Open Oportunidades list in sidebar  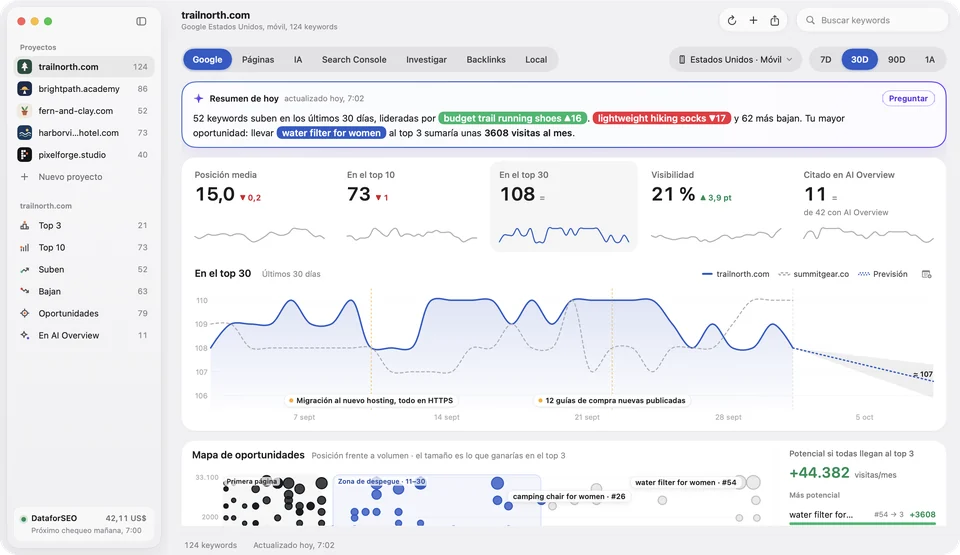click(x=84, y=314)
